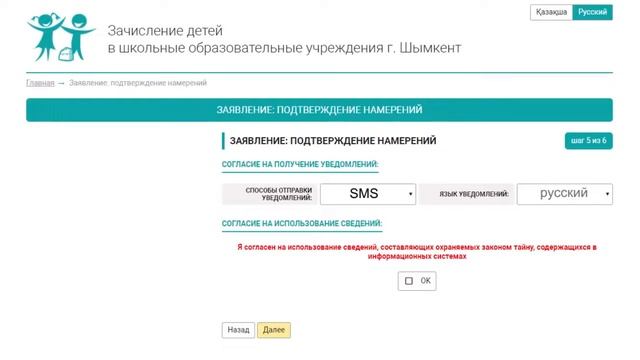Click the 'Согласие на использование сведений' heading
The image size is (640, 360).
pyautogui.click(x=302, y=223)
